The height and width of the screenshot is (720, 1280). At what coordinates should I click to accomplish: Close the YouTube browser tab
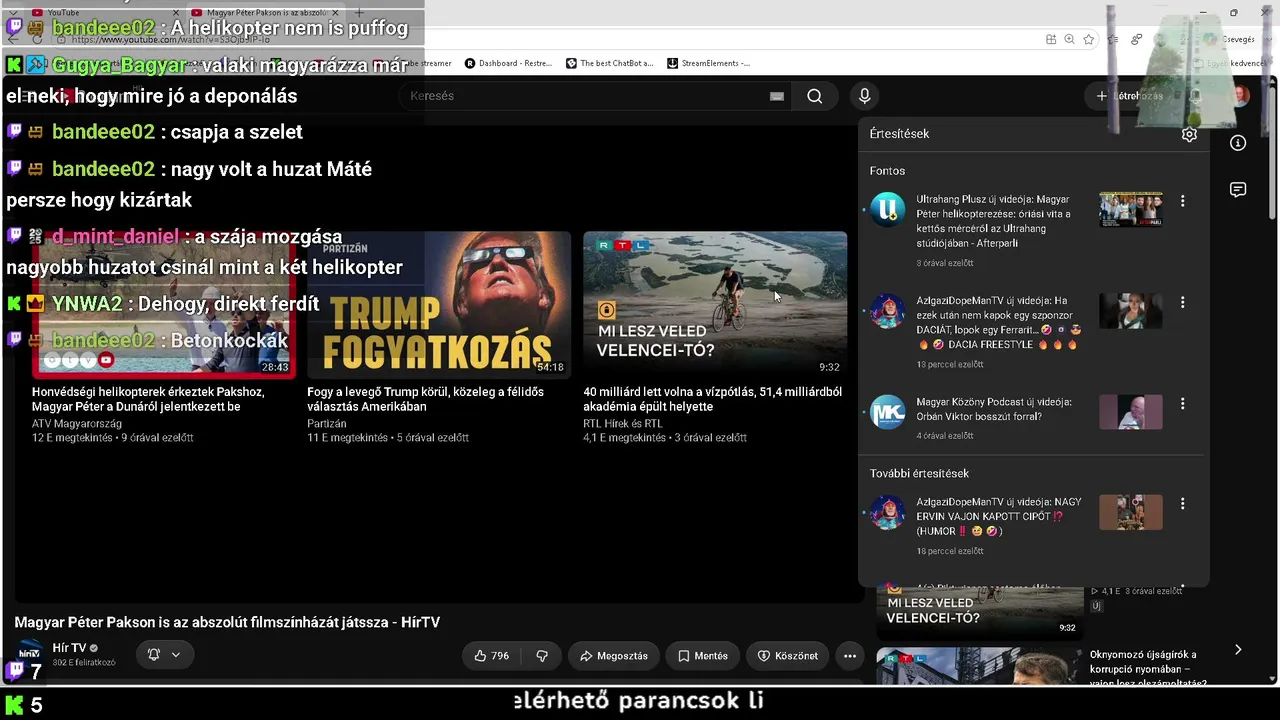coord(176,12)
